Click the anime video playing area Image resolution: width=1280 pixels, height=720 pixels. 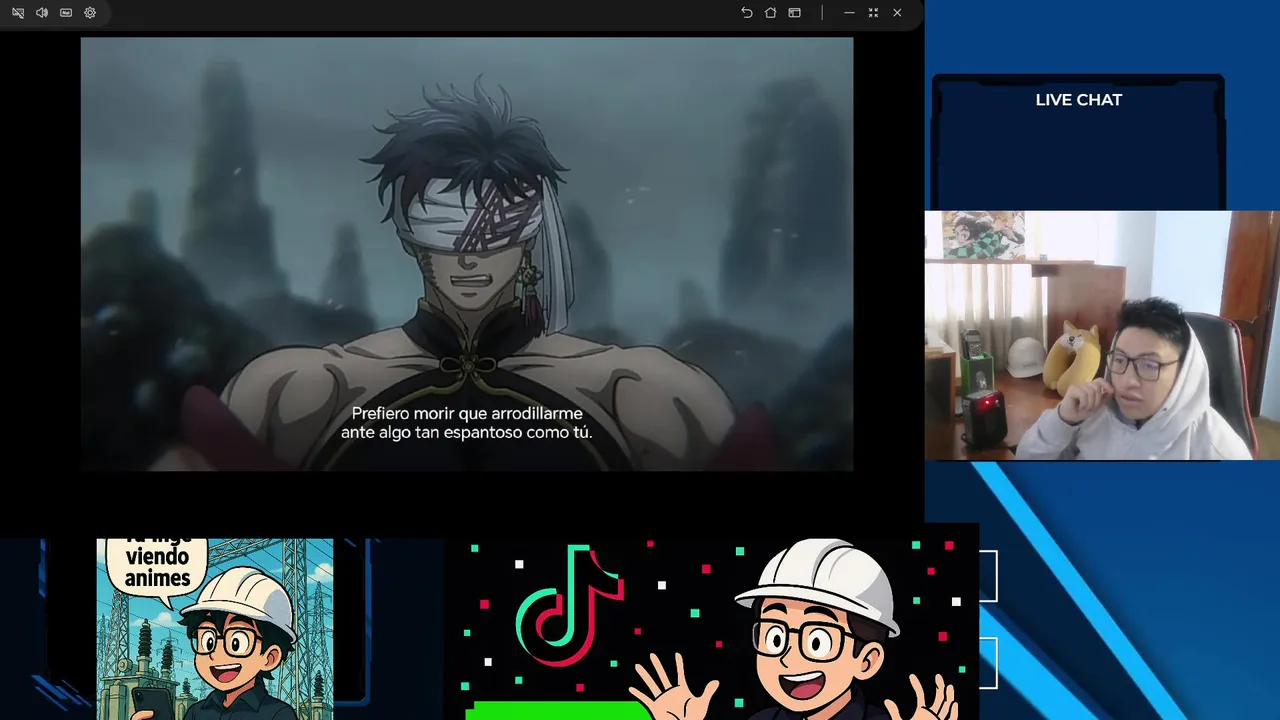click(x=467, y=254)
